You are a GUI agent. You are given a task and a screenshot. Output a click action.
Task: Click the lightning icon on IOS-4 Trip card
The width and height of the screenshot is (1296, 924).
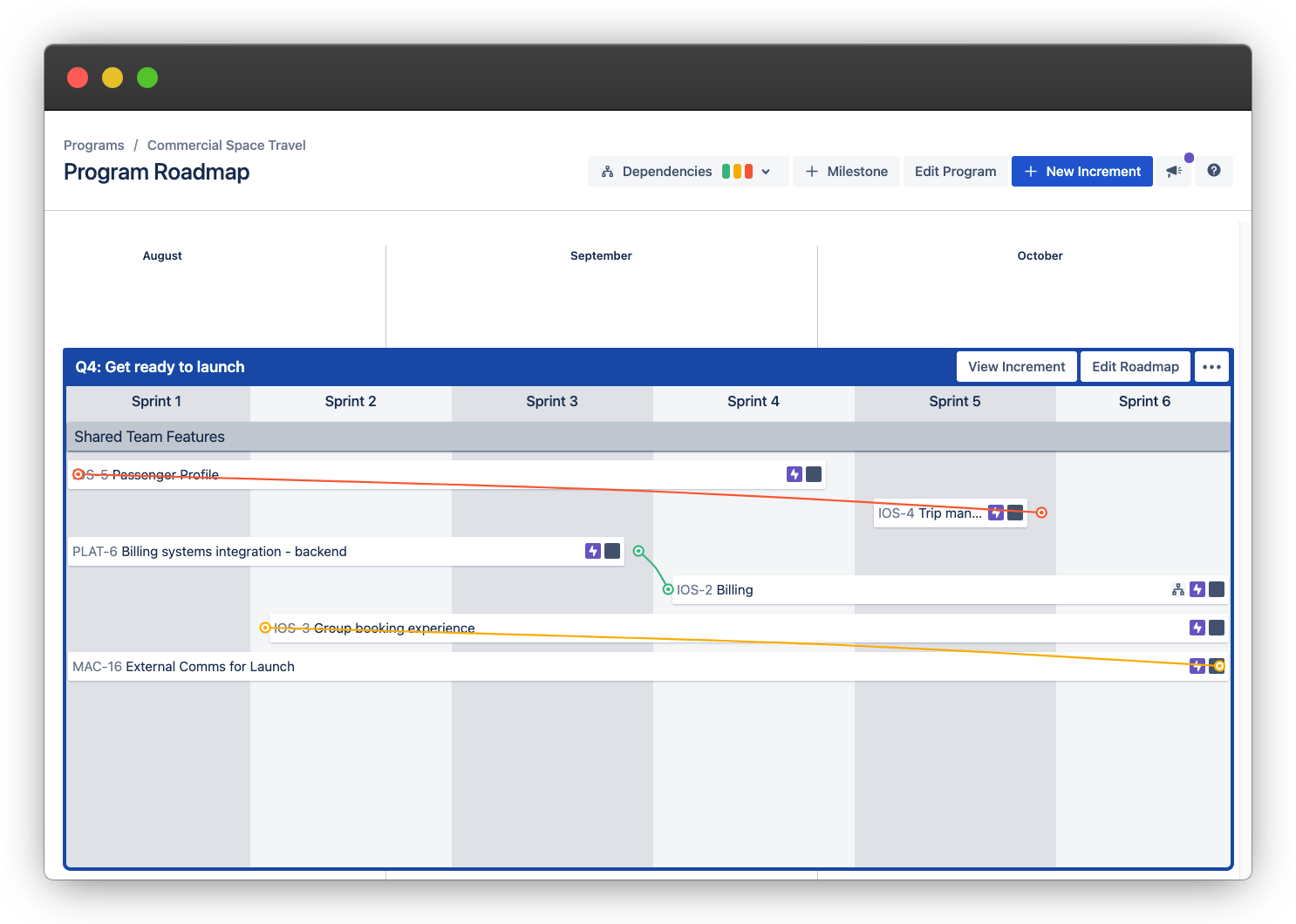click(995, 513)
